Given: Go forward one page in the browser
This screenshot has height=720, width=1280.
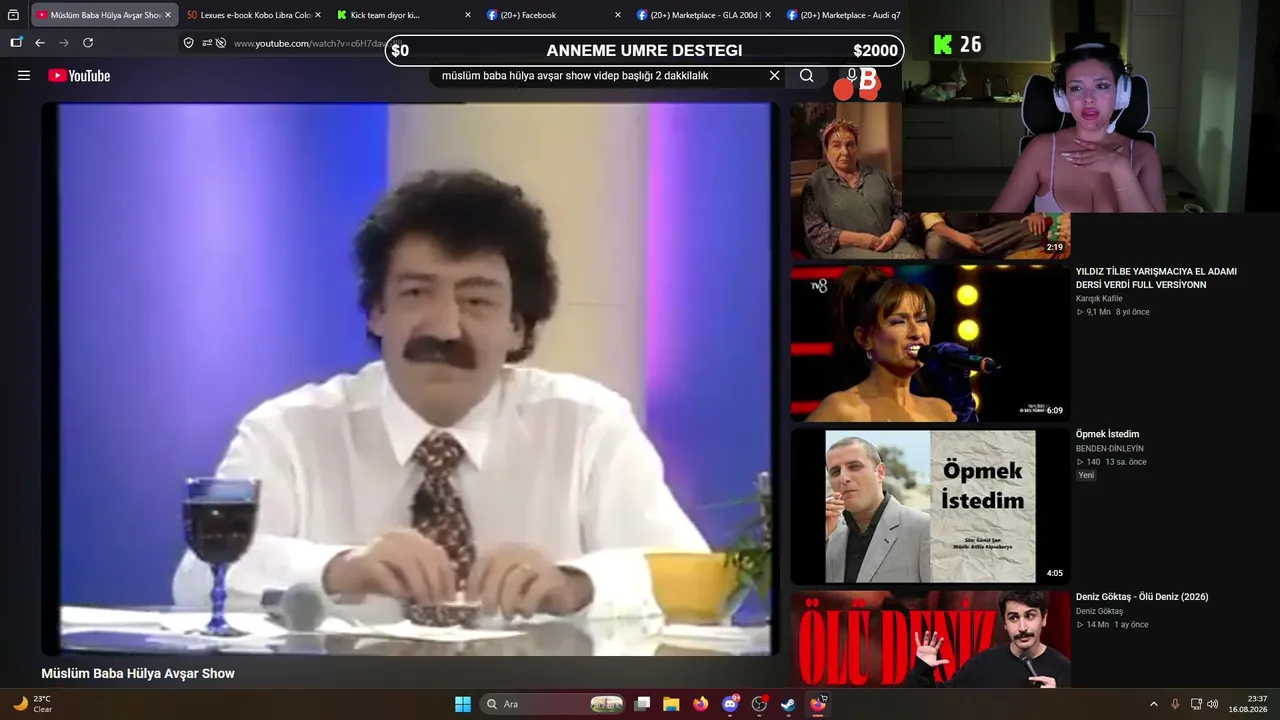Looking at the screenshot, I should tap(64, 43).
